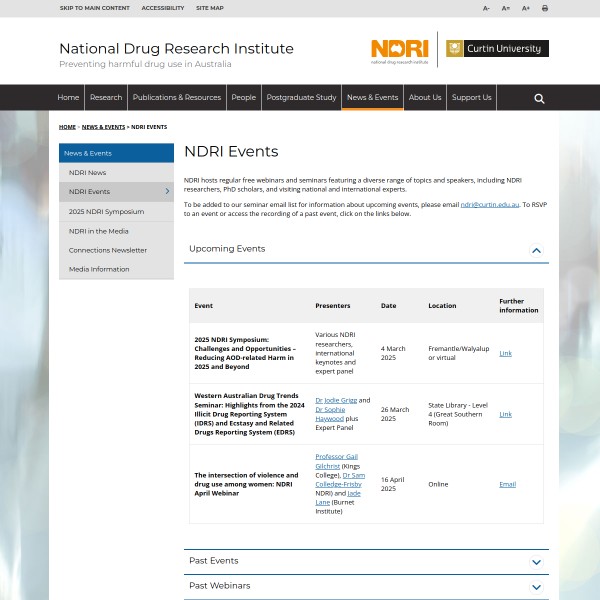This screenshot has height=600, width=600.
Task: Click Skip to Main Content link
Action: (94, 8)
